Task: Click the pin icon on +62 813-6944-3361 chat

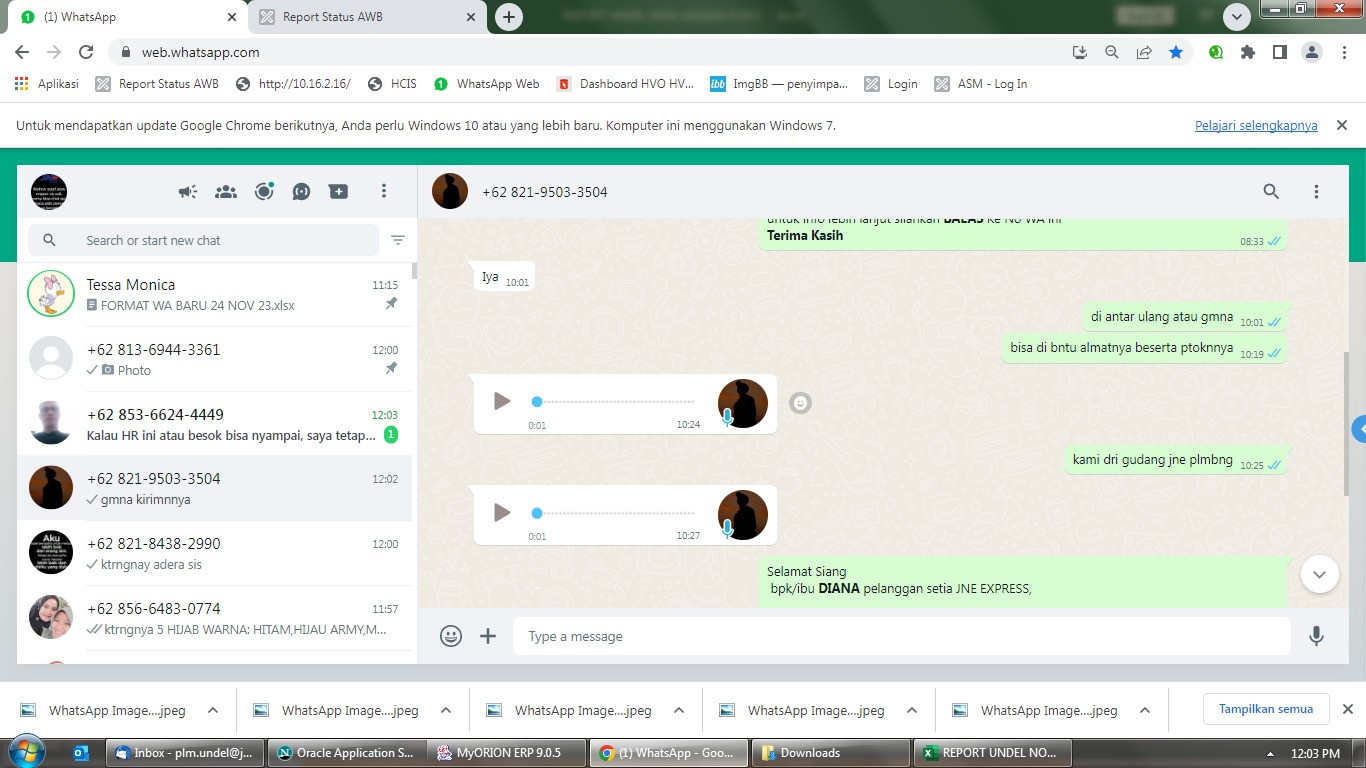Action: (392, 369)
